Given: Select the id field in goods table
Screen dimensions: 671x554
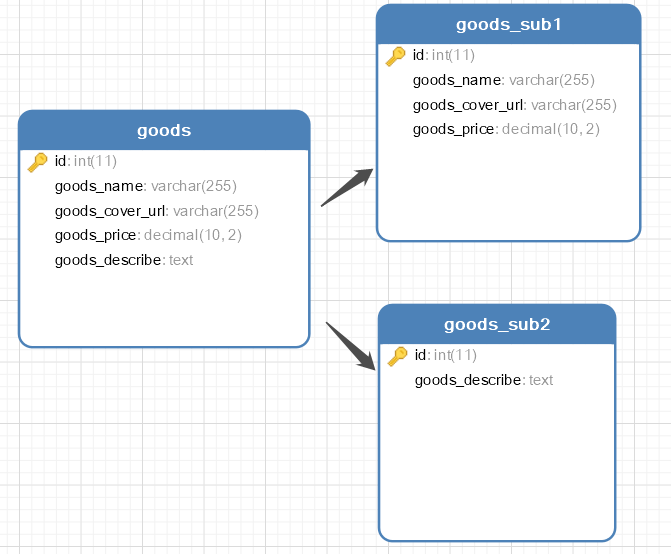Looking at the screenshot, I should (86, 161).
